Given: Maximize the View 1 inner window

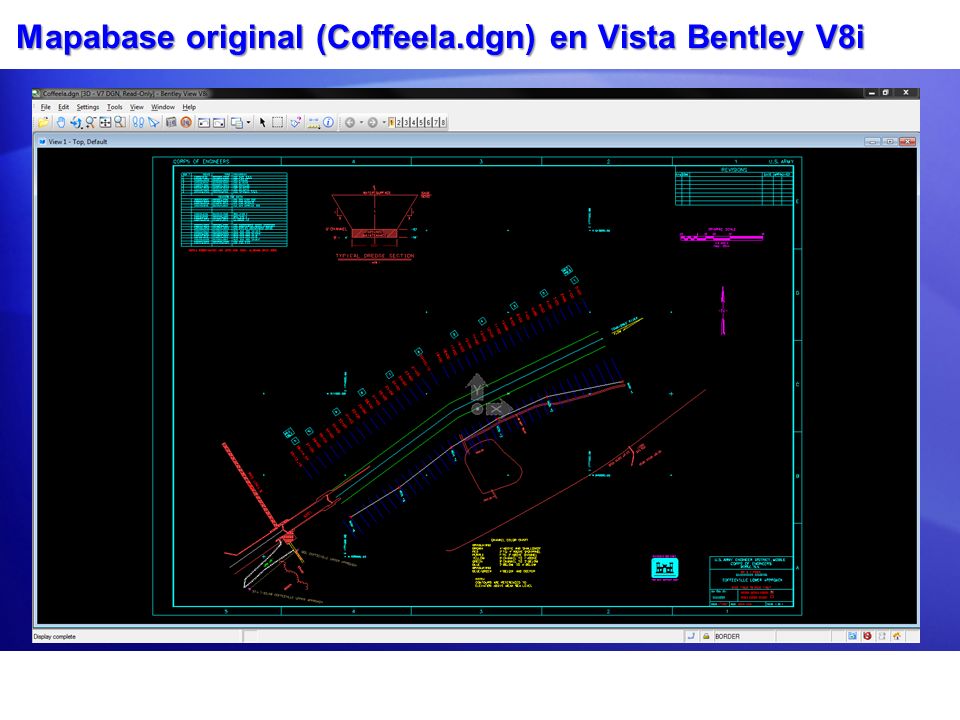Looking at the screenshot, I should 889,141.
